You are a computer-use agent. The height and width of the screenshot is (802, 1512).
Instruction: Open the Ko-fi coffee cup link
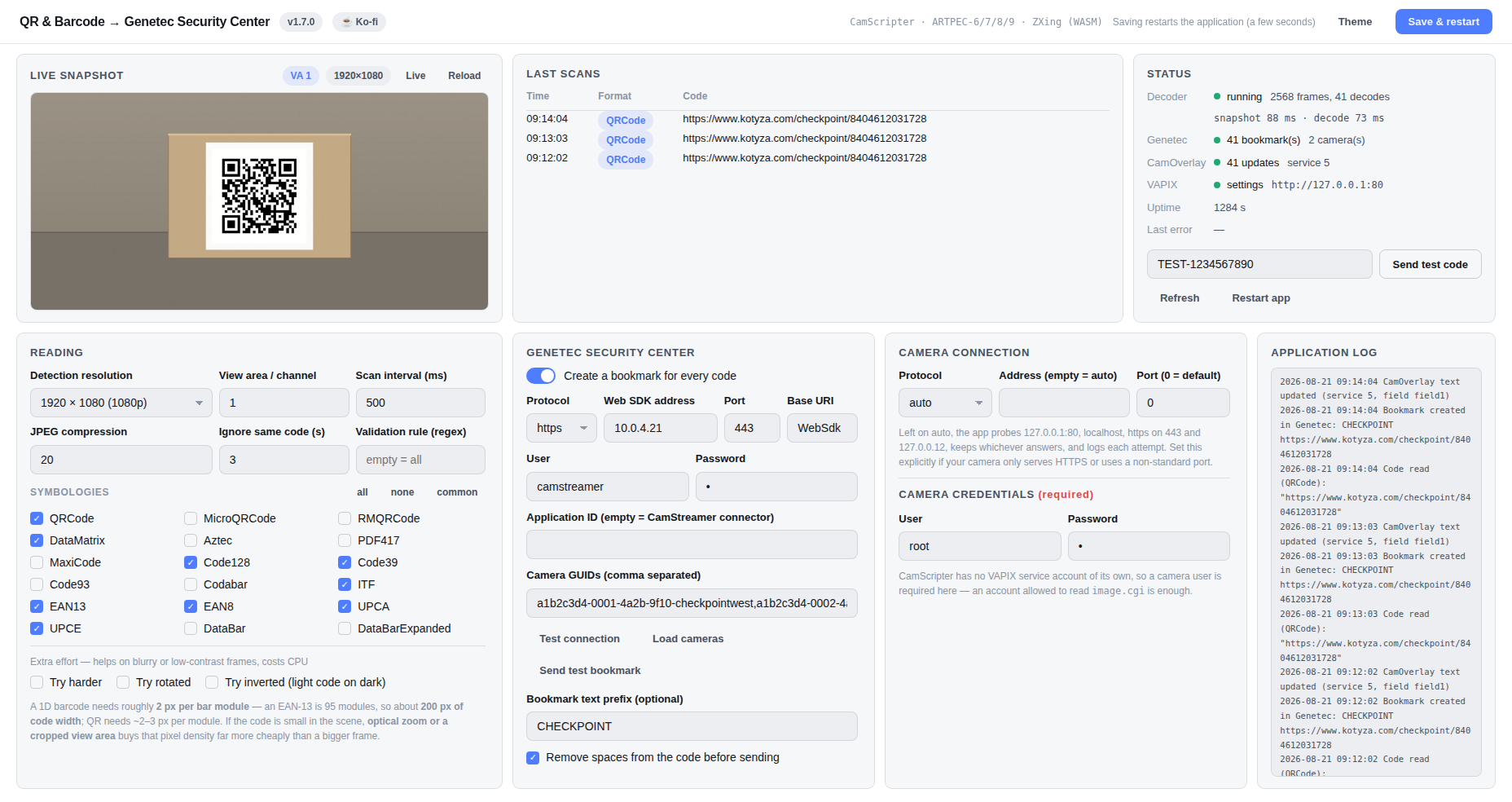click(359, 22)
